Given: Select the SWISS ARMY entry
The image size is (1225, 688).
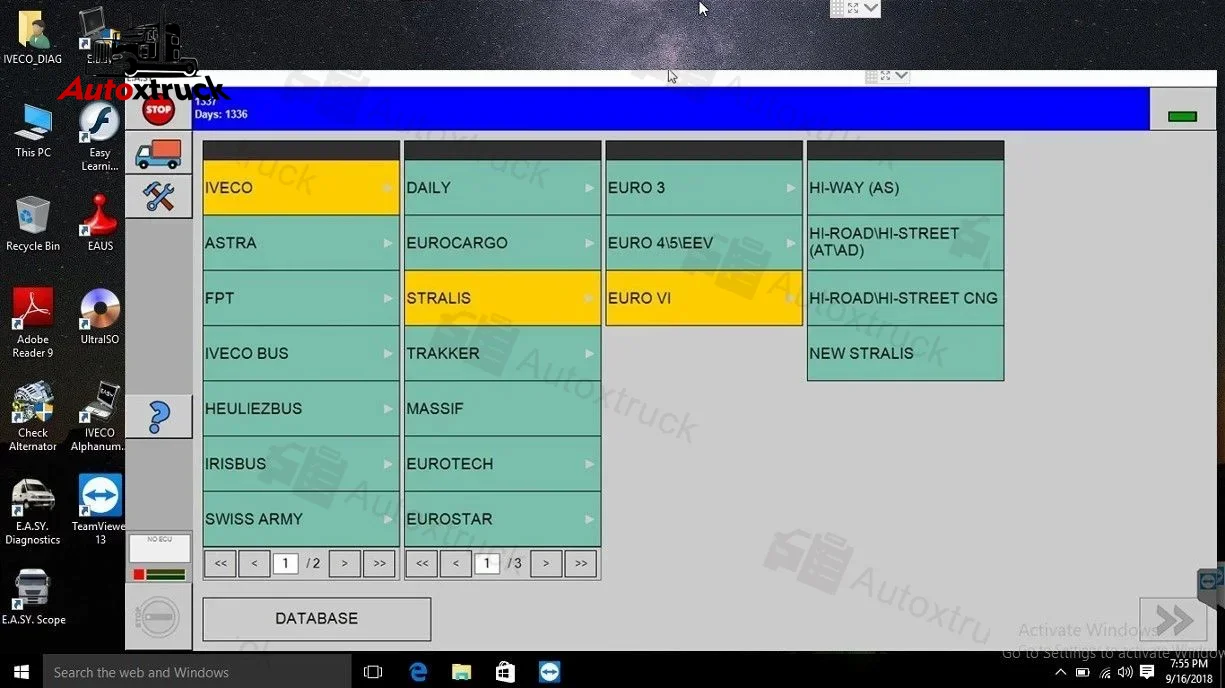Looking at the screenshot, I should pos(301,519).
